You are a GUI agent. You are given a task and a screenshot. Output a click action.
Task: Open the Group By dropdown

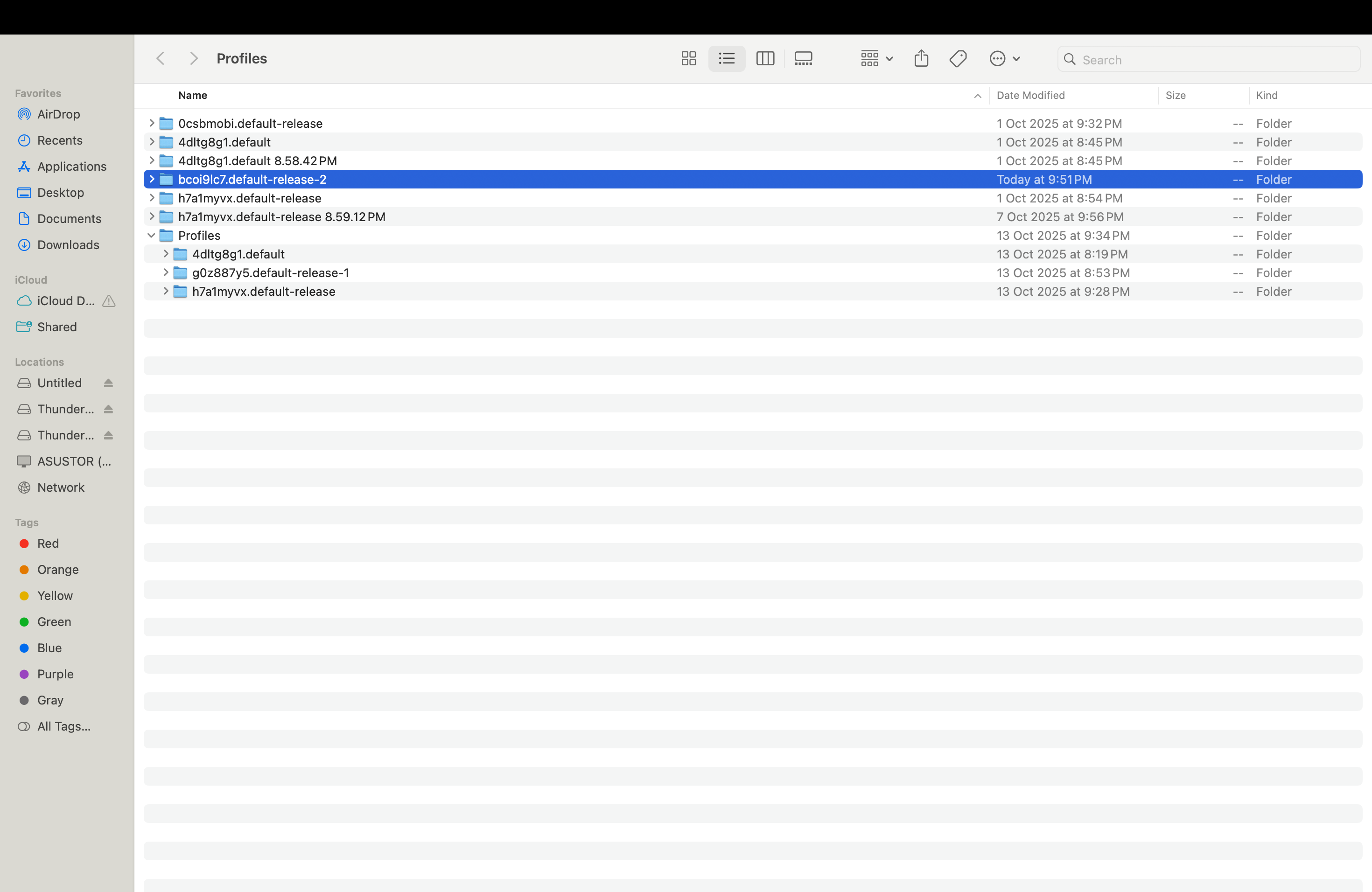pyautogui.click(x=876, y=59)
